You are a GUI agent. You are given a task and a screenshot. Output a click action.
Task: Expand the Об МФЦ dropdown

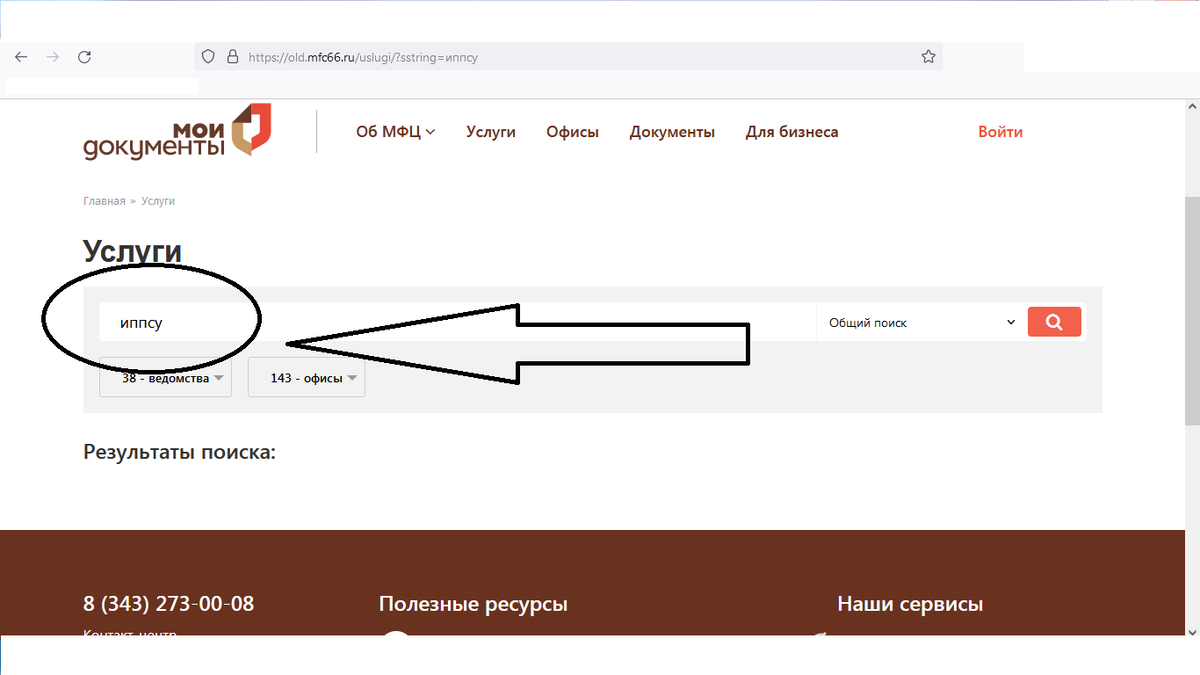(395, 131)
